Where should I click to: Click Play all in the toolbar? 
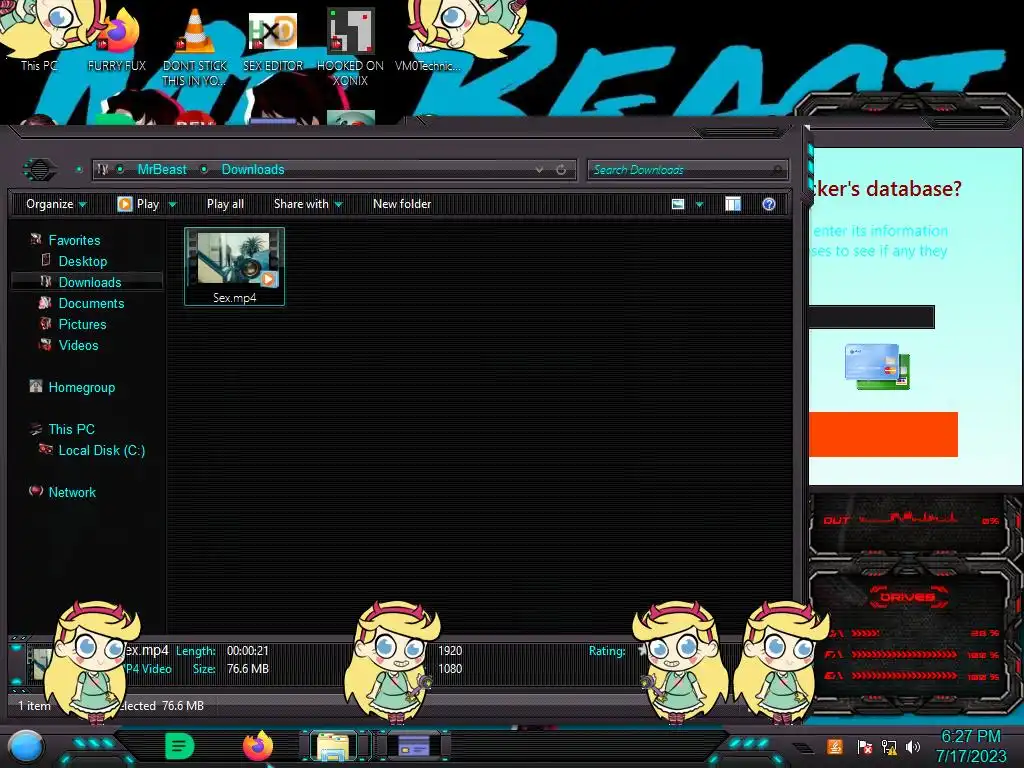click(x=225, y=204)
